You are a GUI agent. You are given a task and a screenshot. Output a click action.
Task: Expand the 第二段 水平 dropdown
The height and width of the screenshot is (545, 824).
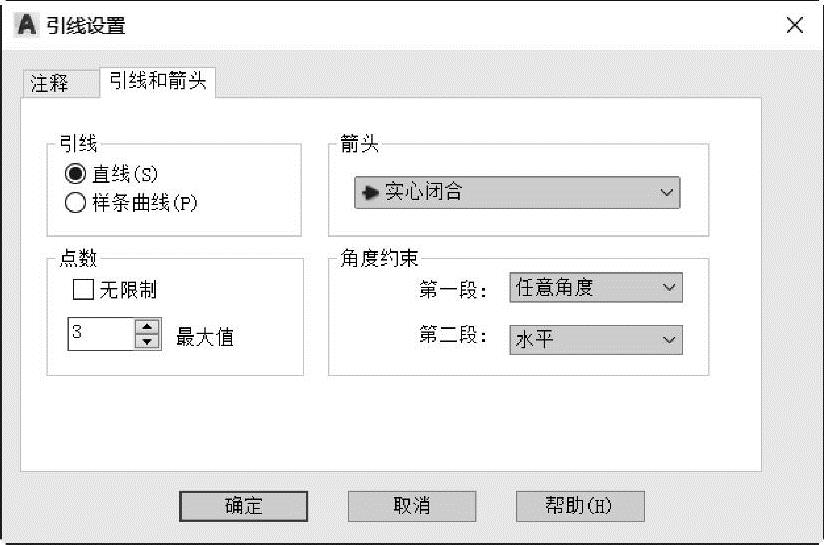[596, 340]
